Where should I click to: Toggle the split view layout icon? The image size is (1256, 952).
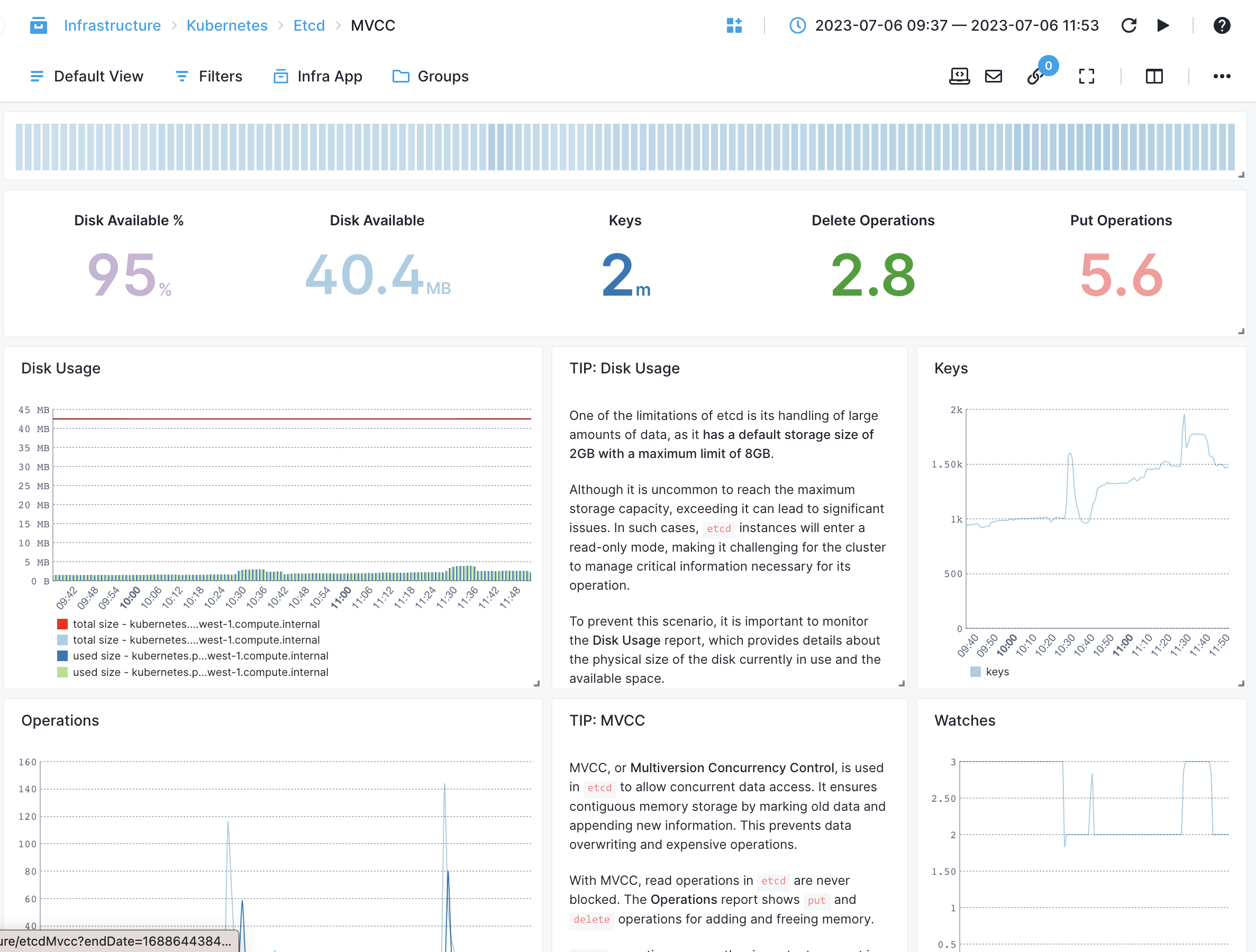(x=1154, y=76)
